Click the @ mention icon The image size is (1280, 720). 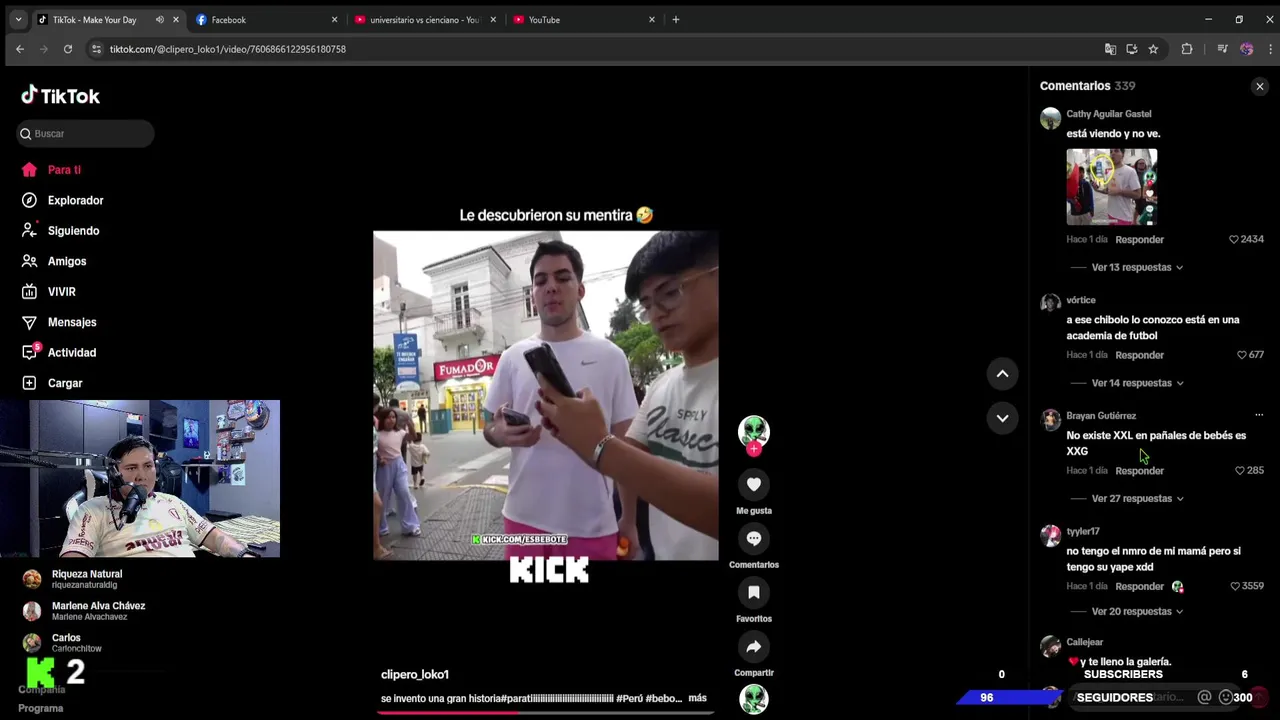pos(1204,698)
